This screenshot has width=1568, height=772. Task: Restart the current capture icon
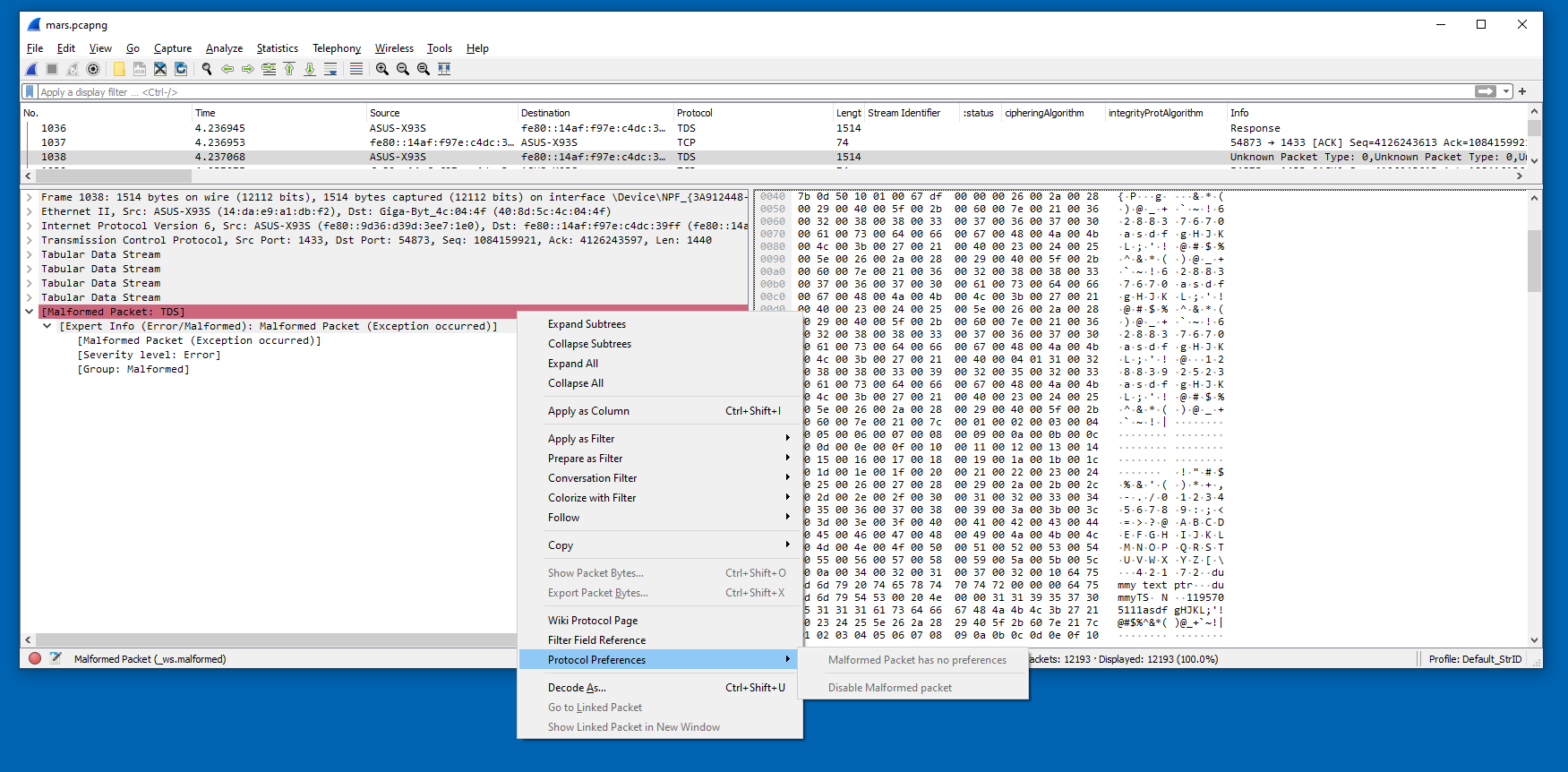73,69
